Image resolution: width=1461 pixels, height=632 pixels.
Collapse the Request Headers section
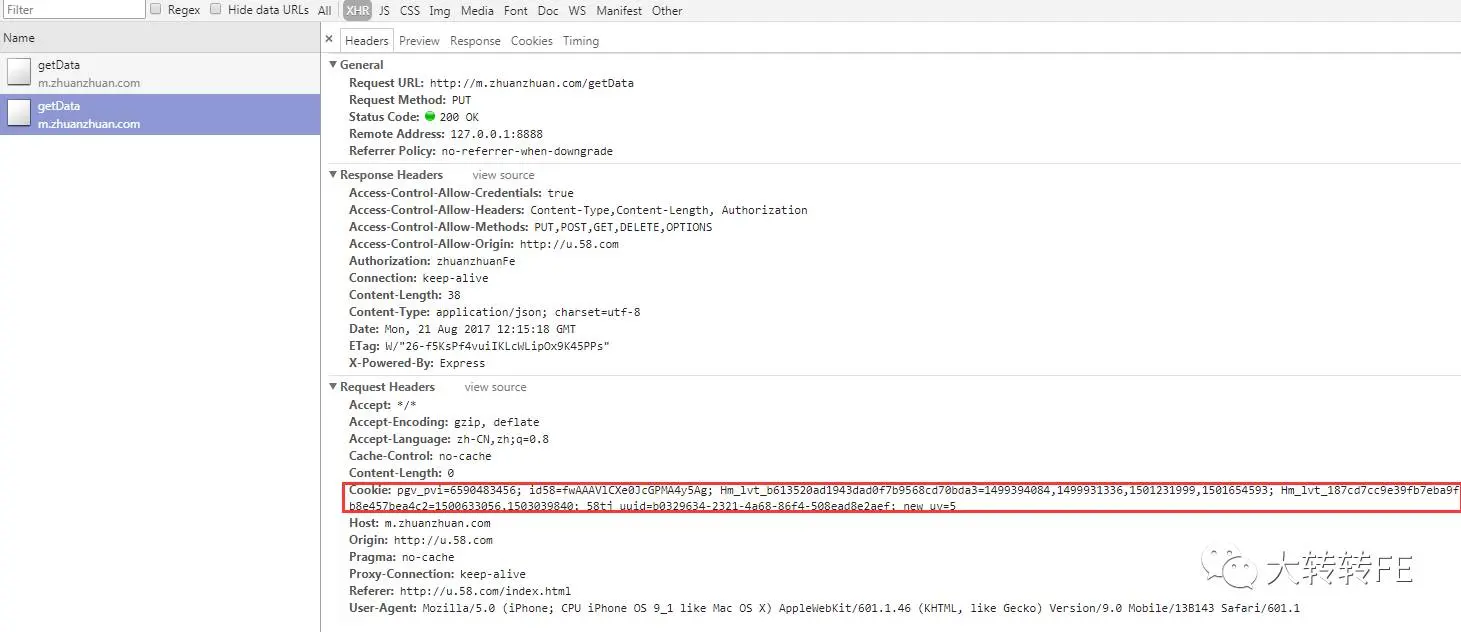click(333, 387)
